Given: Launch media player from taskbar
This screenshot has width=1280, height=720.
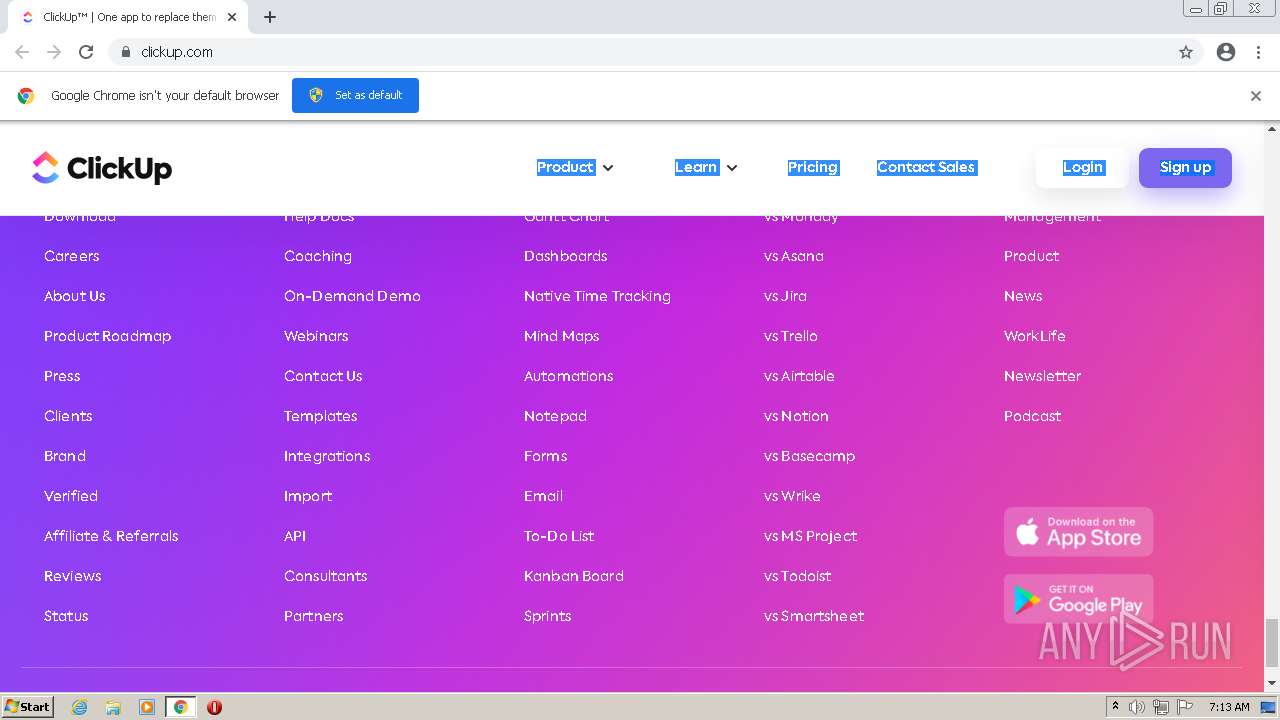Looking at the screenshot, I should click(147, 707).
